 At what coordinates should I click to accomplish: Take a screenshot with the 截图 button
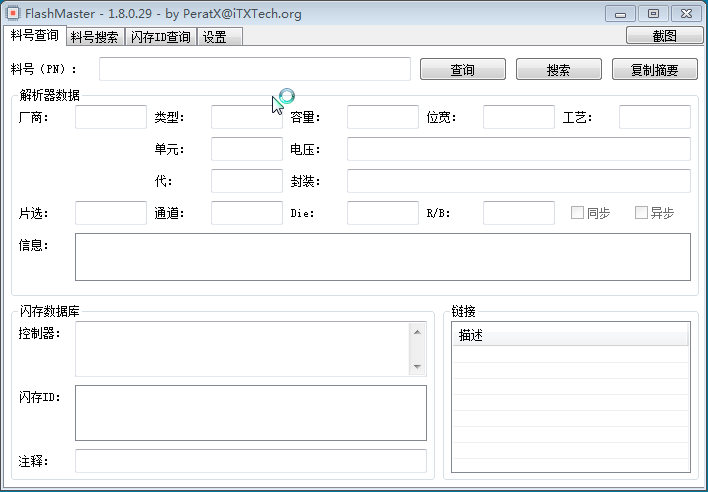pos(664,36)
